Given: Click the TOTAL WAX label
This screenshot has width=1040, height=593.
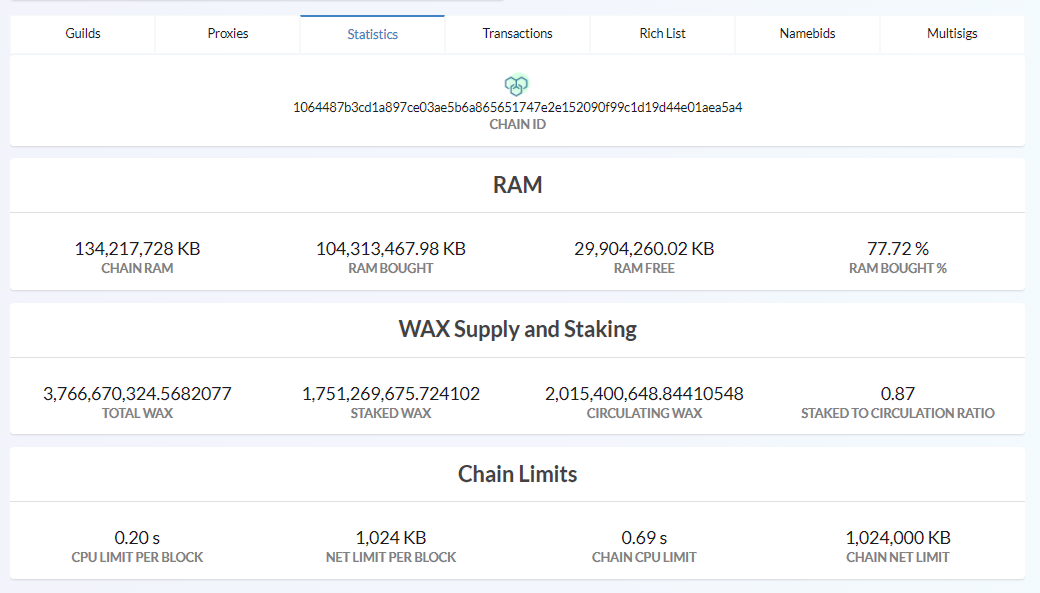Looking at the screenshot, I should pyautogui.click(x=137, y=413).
